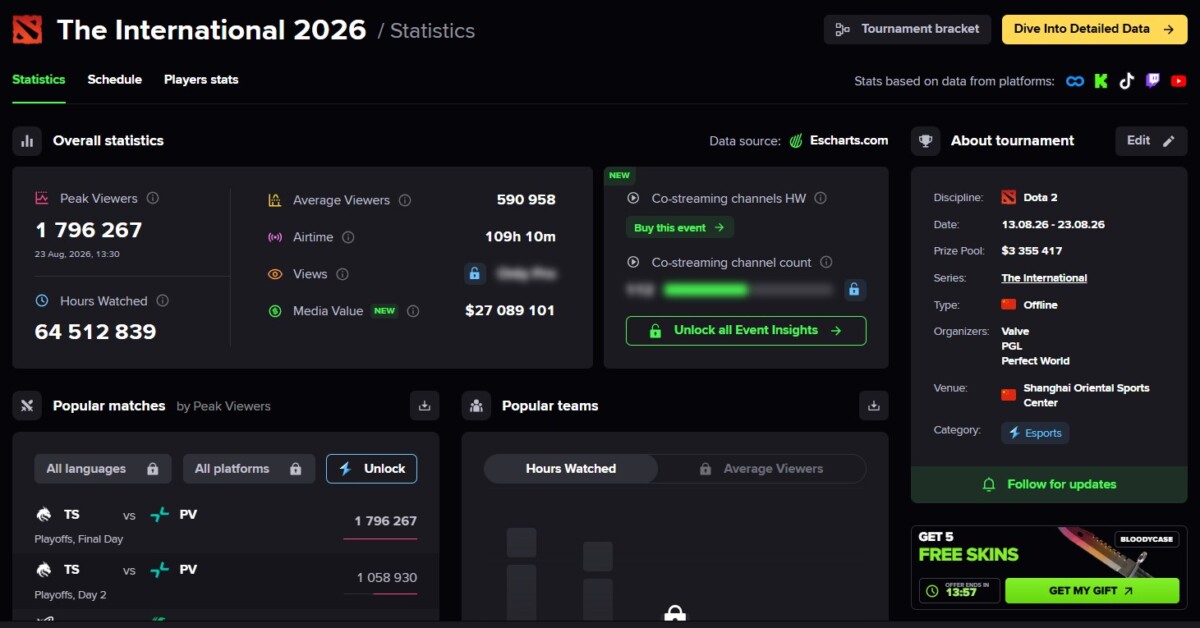
Task: Switch Popular teams to Hours Watched
Action: (571, 468)
